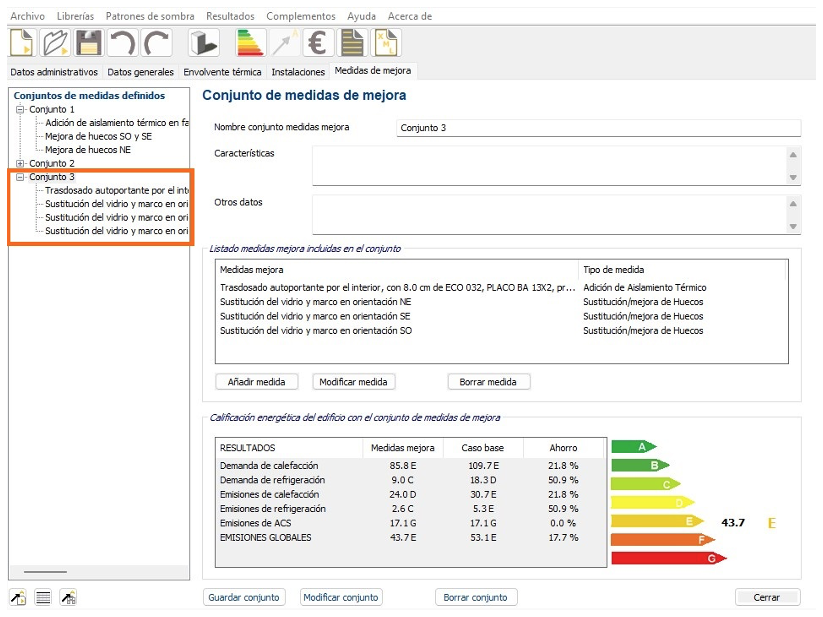Open the Resultados menu

click(230, 16)
